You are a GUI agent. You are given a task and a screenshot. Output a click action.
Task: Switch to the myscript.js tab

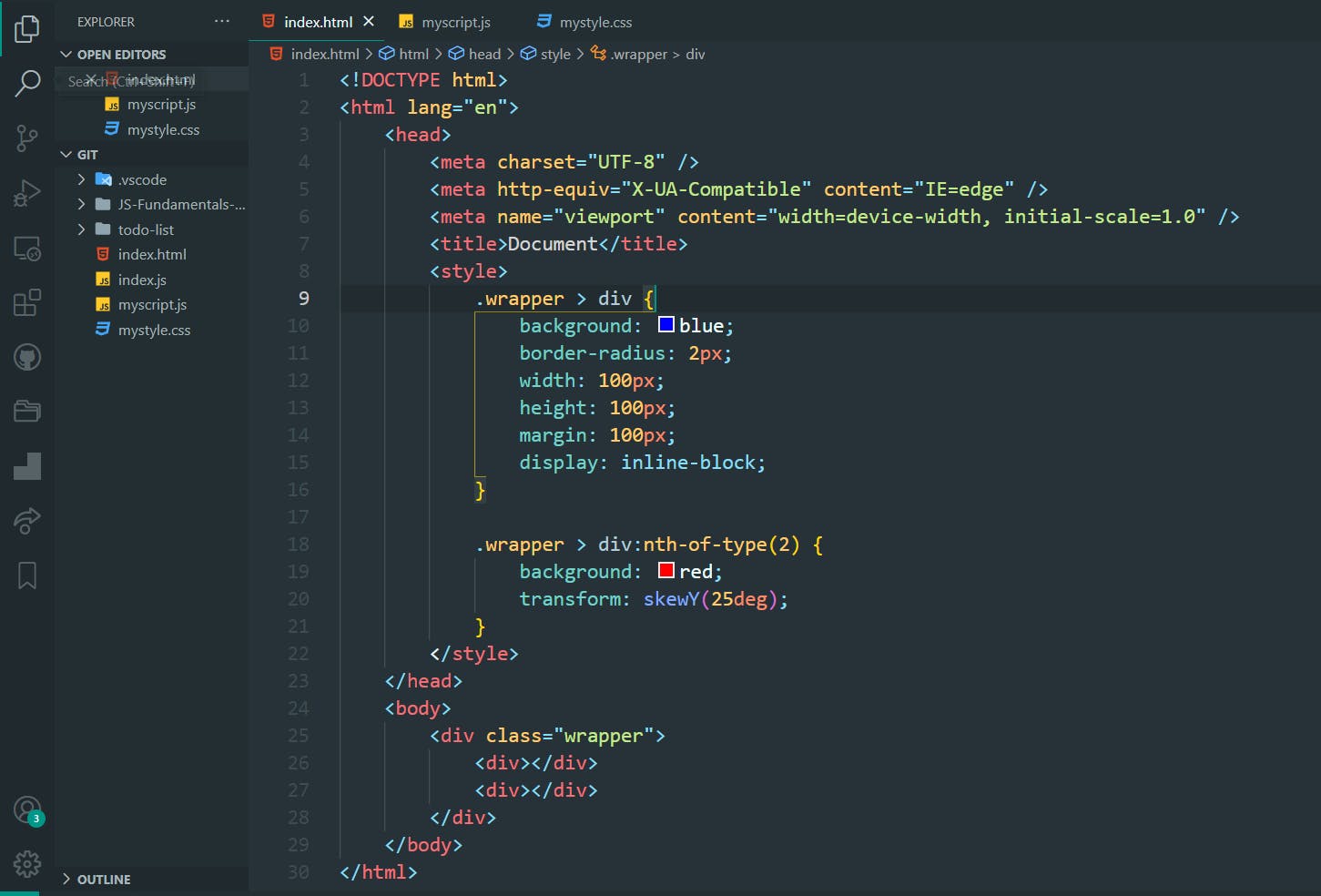pos(445,22)
